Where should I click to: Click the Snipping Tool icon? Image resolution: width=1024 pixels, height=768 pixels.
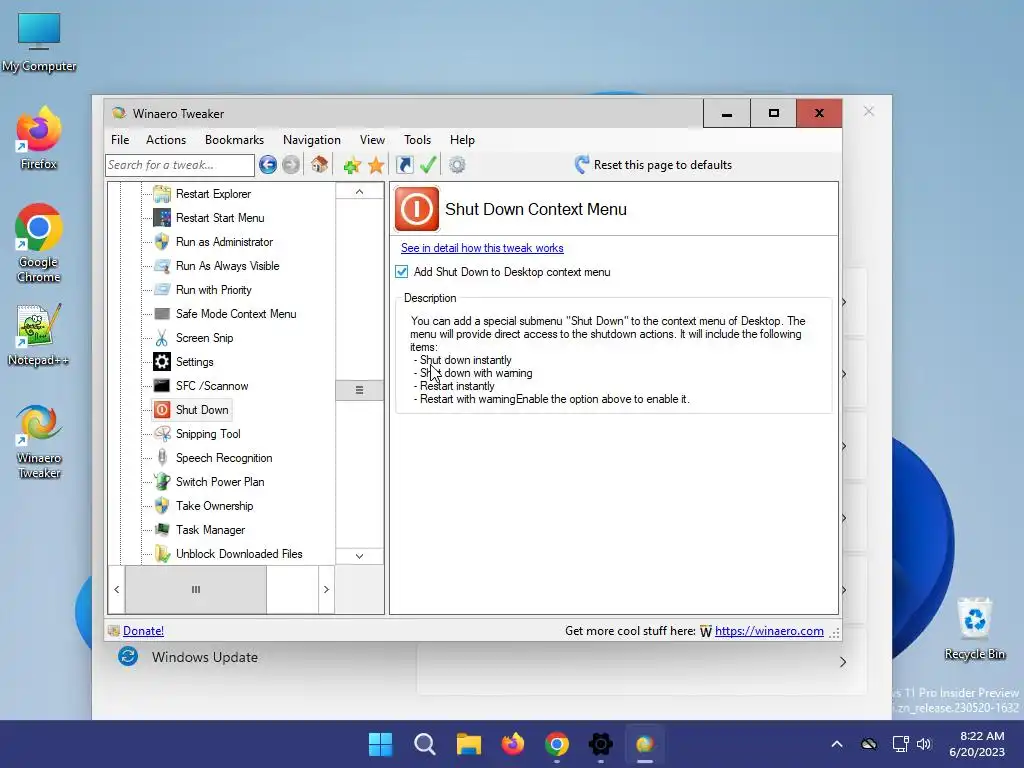162,434
